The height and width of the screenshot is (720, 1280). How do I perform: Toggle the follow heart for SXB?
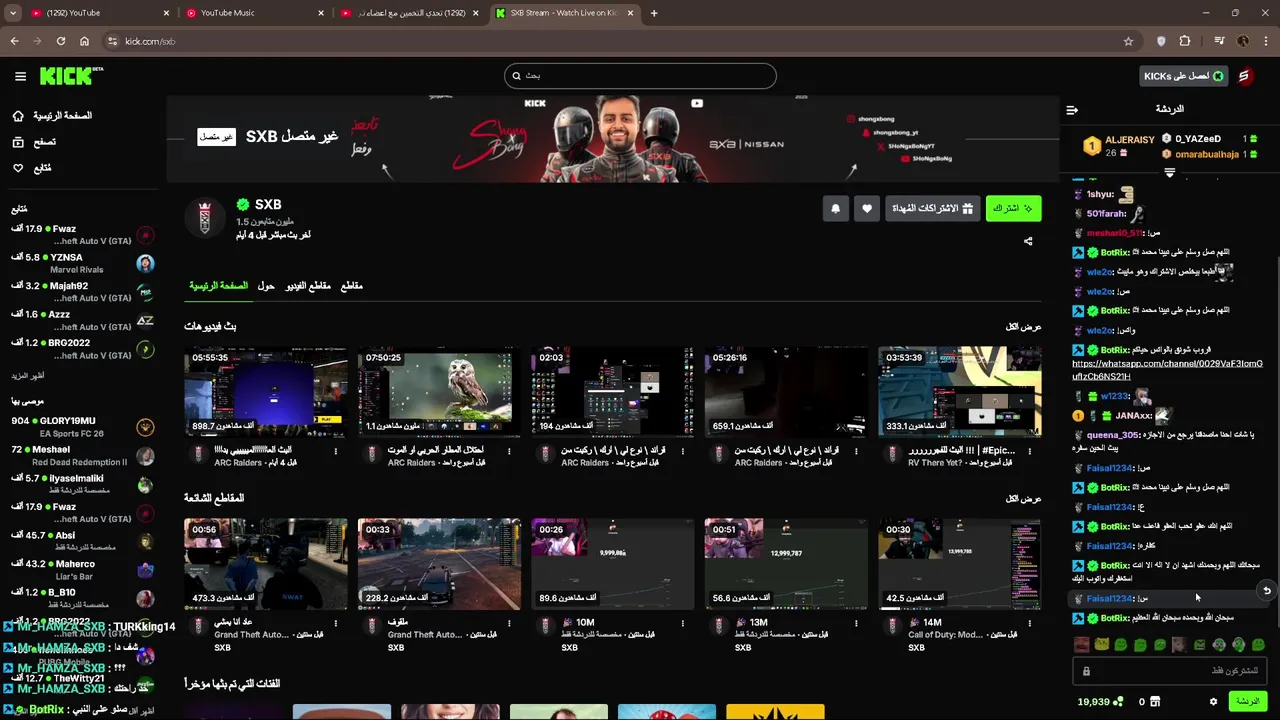(867, 208)
